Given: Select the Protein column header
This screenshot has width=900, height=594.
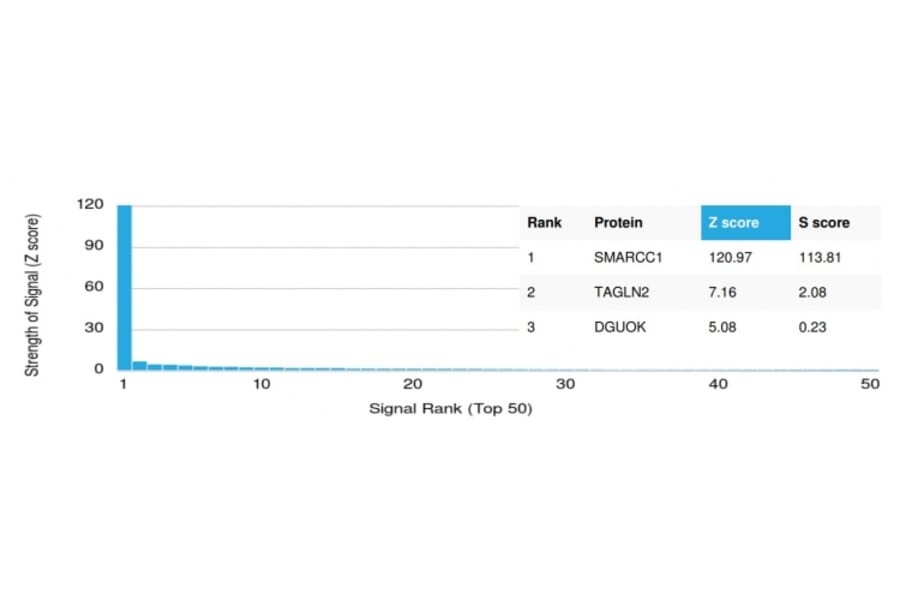Looking at the screenshot, I should (618, 223).
